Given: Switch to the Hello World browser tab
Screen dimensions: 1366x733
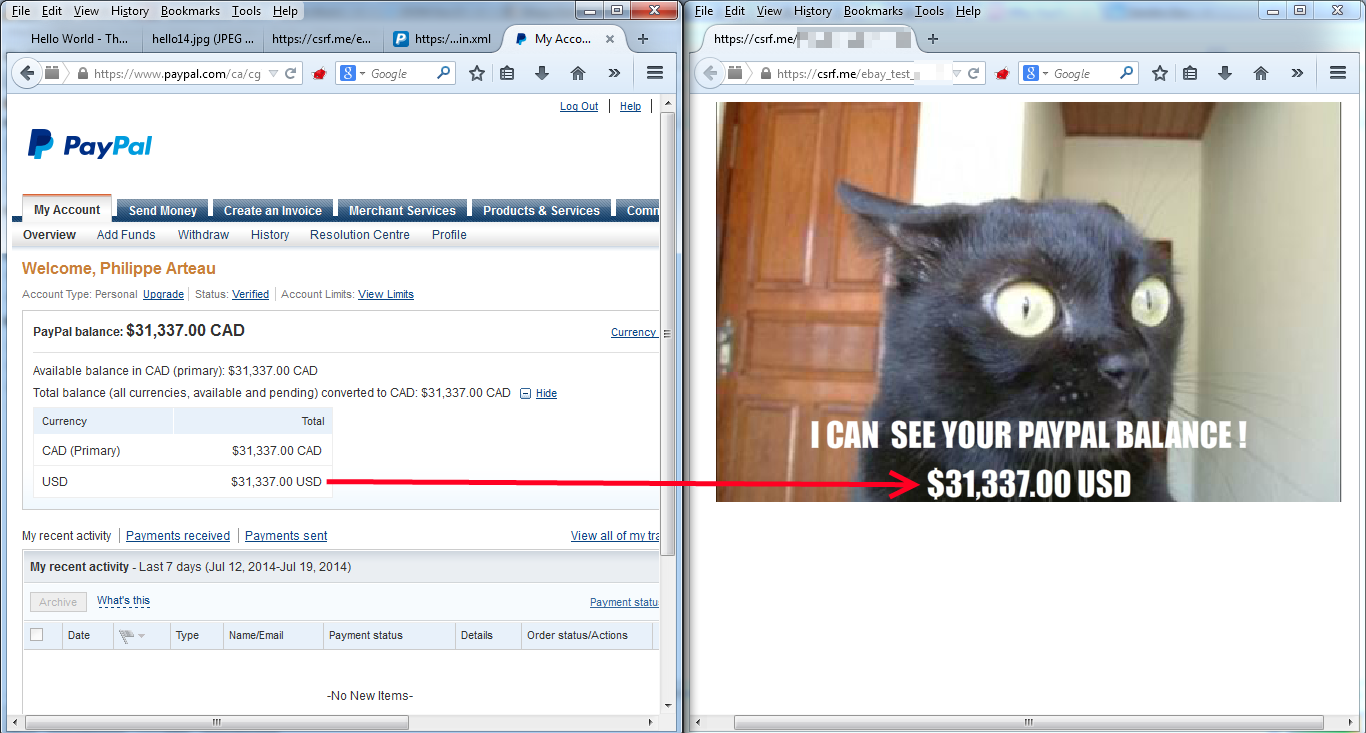Looking at the screenshot, I should (78, 39).
